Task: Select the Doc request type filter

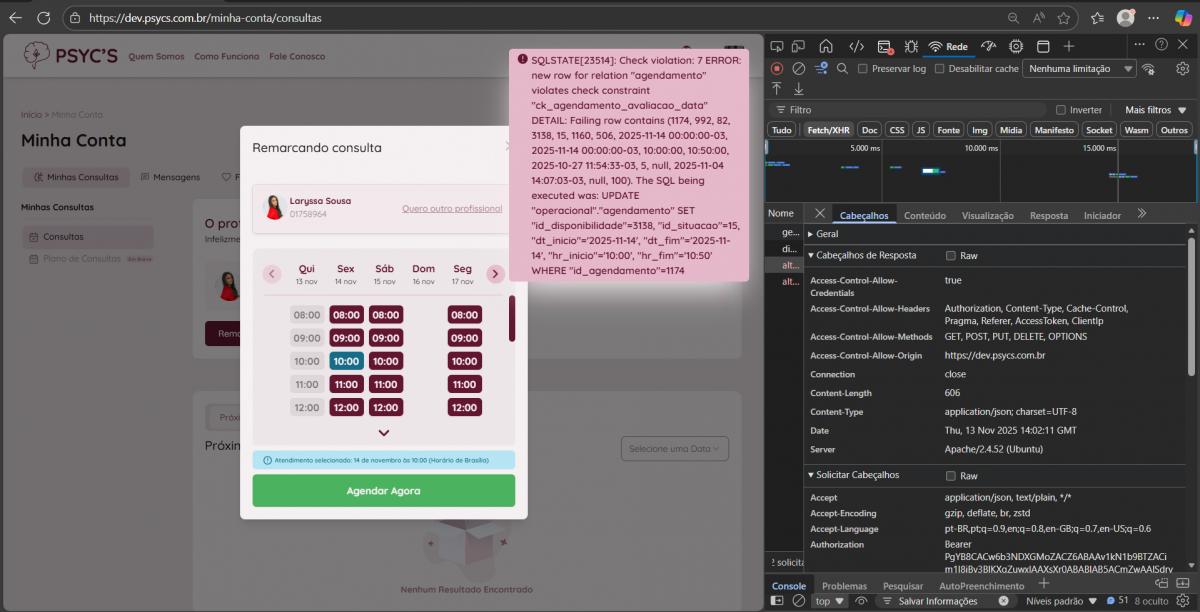Action: 870,130
